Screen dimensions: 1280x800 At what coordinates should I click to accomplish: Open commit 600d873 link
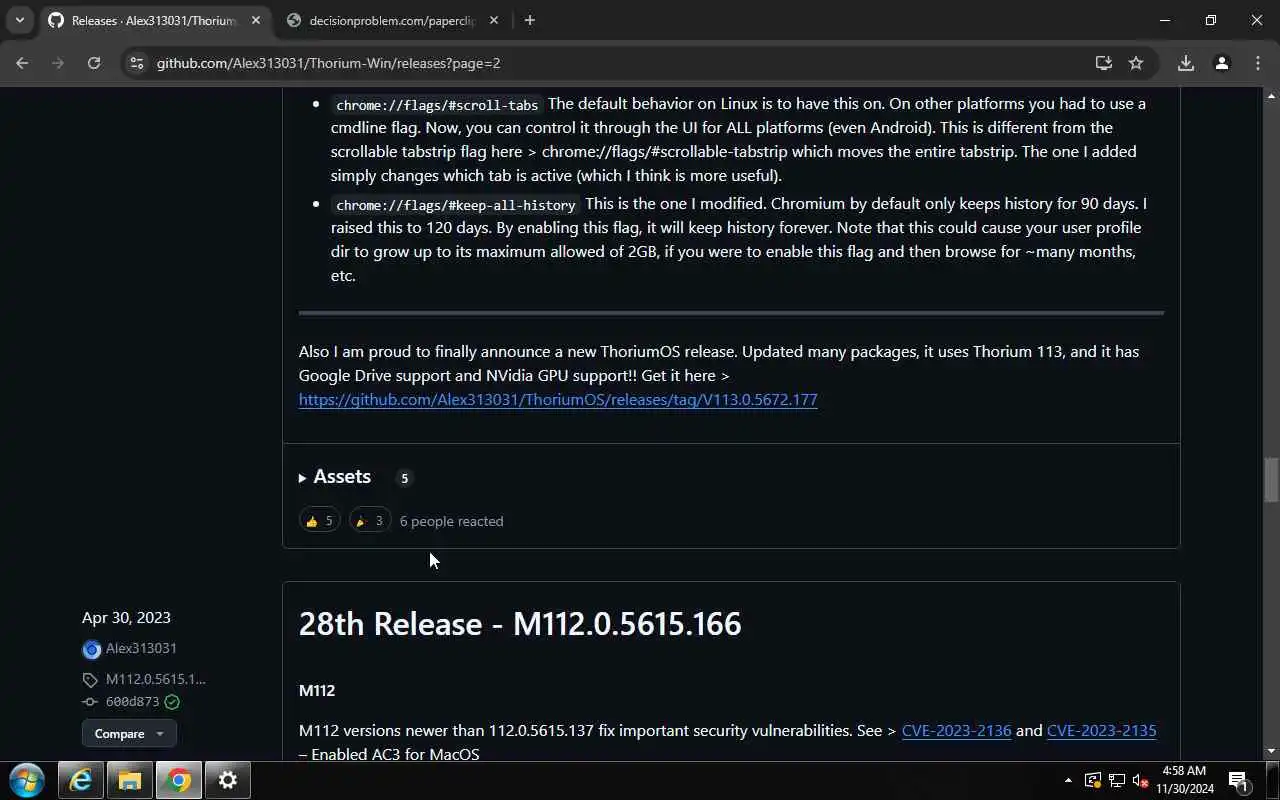132,702
